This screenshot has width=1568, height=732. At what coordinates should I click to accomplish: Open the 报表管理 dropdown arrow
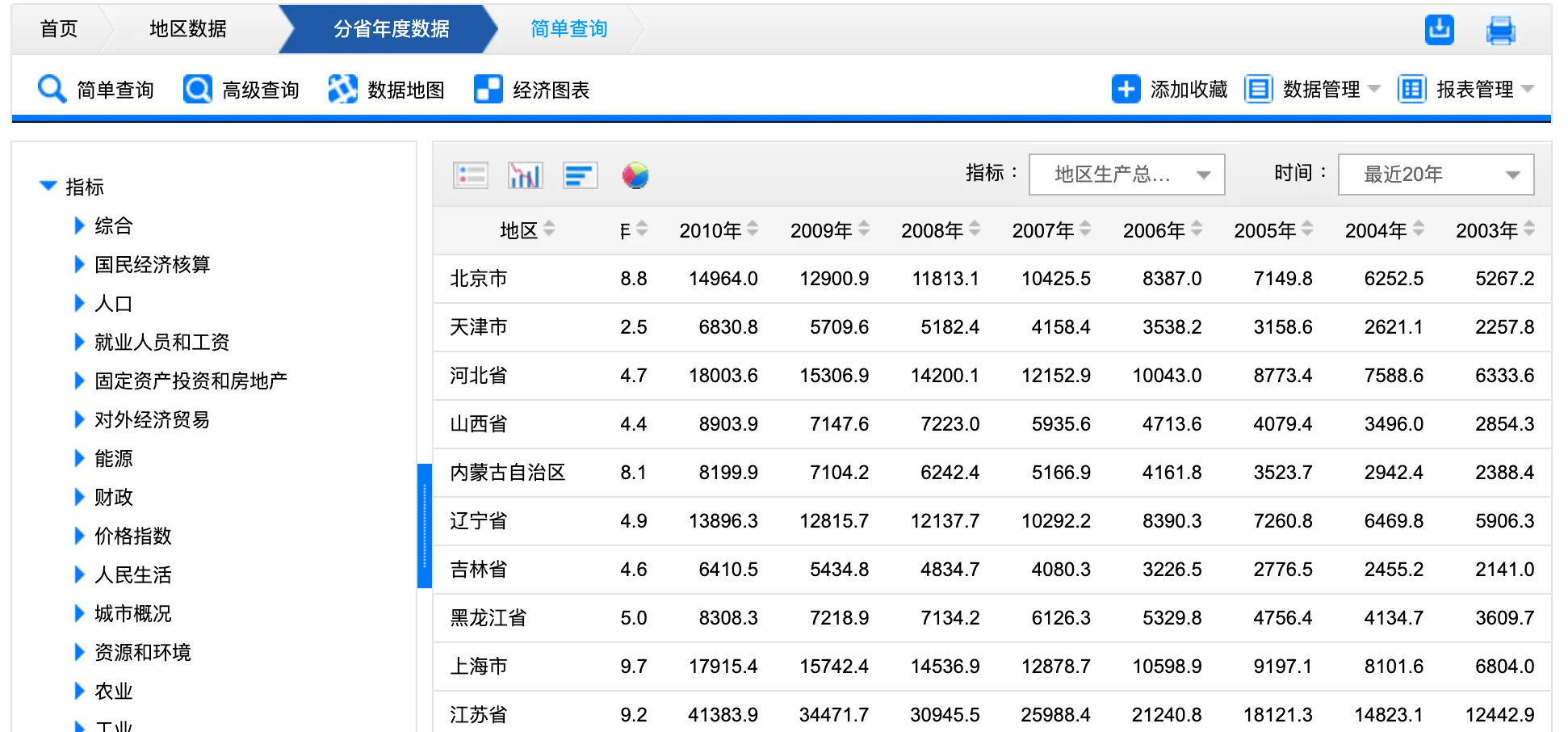(1528, 89)
